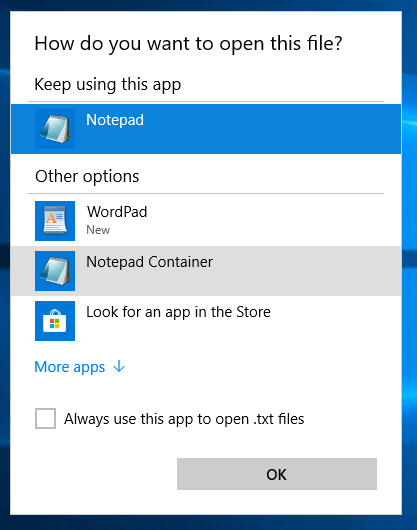Click the 'New' tag under WordPad
This screenshot has width=417, height=530.
pyautogui.click(x=98, y=230)
